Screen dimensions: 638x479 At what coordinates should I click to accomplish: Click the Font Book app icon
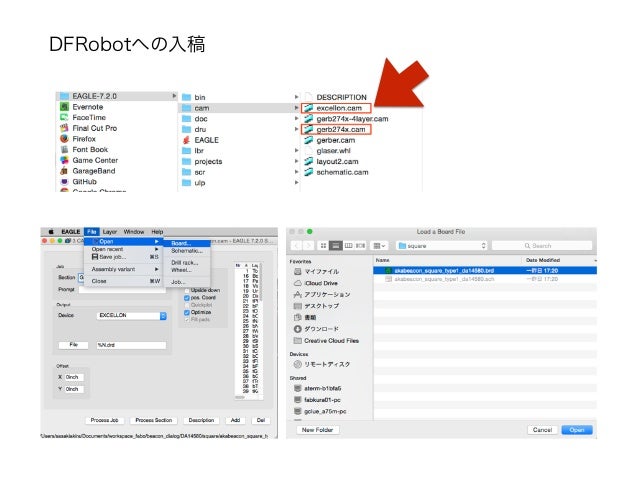point(64,149)
